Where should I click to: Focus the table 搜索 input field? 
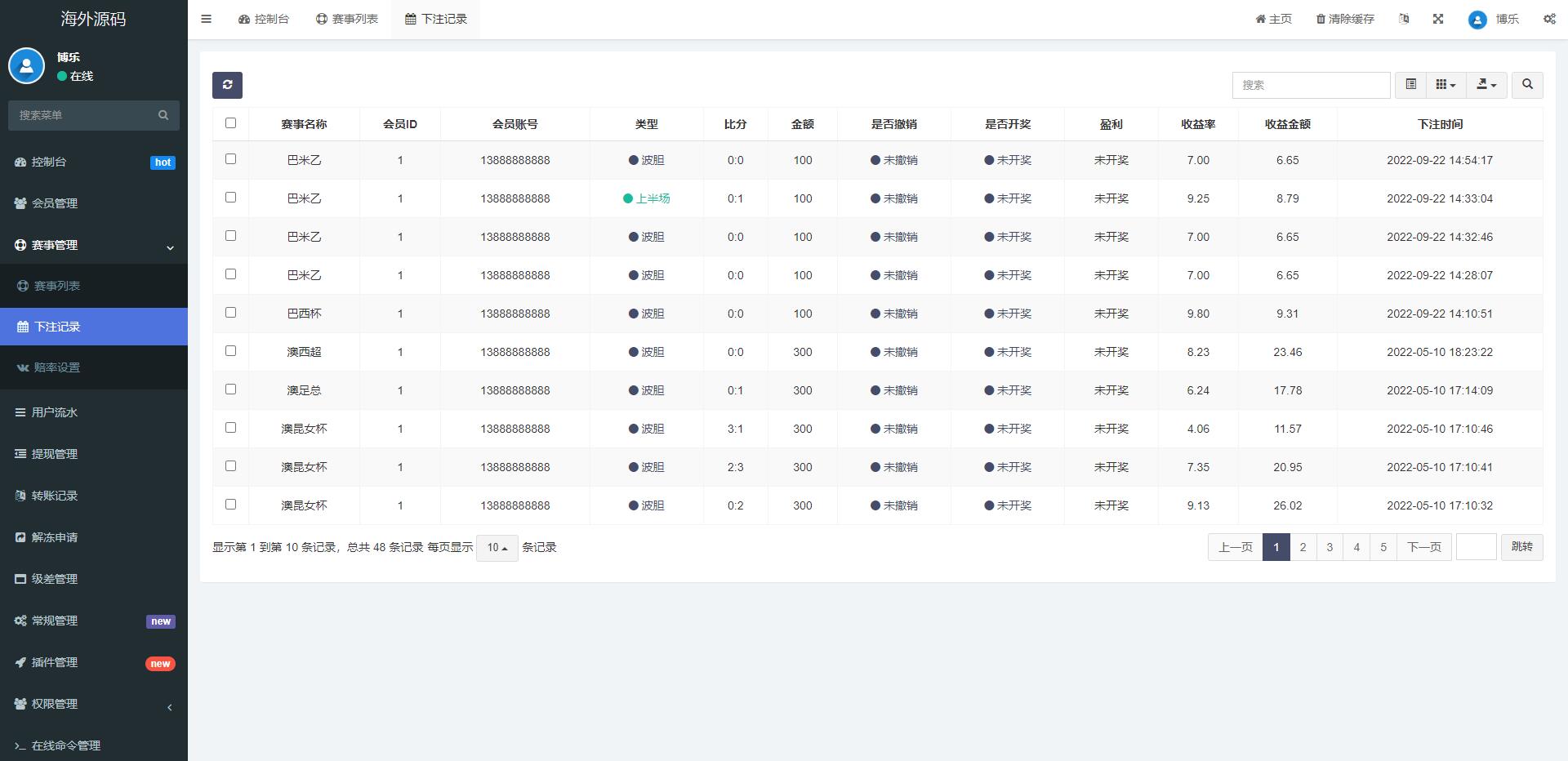coord(1311,85)
